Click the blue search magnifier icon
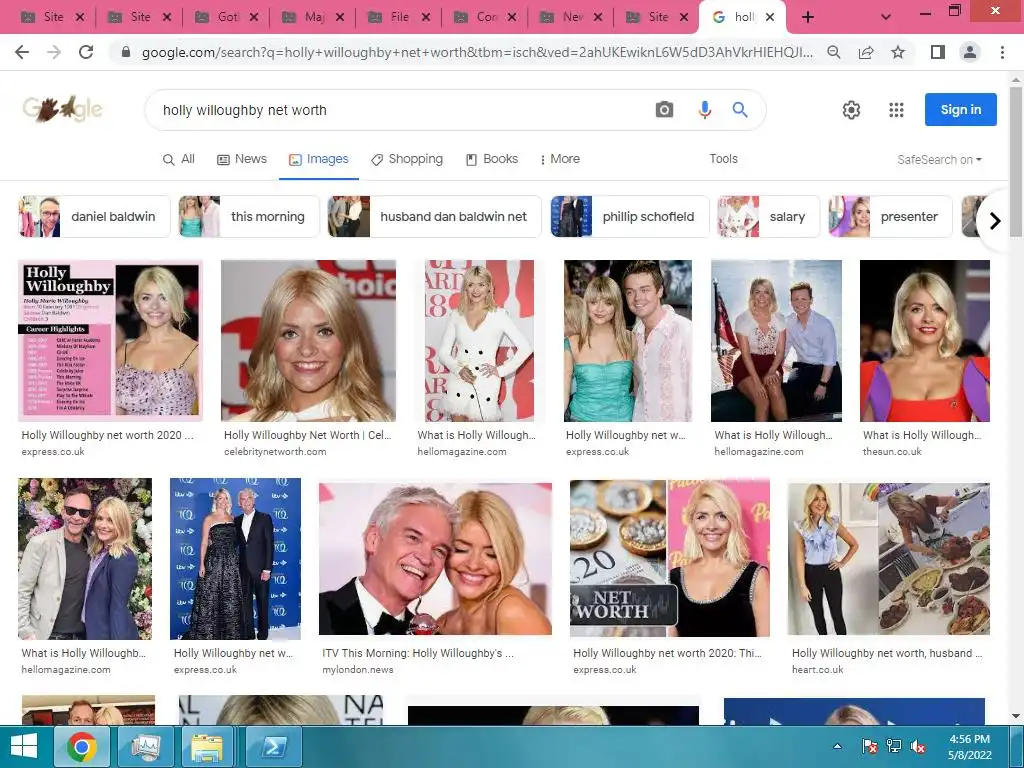This screenshot has width=1024, height=768. click(740, 110)
